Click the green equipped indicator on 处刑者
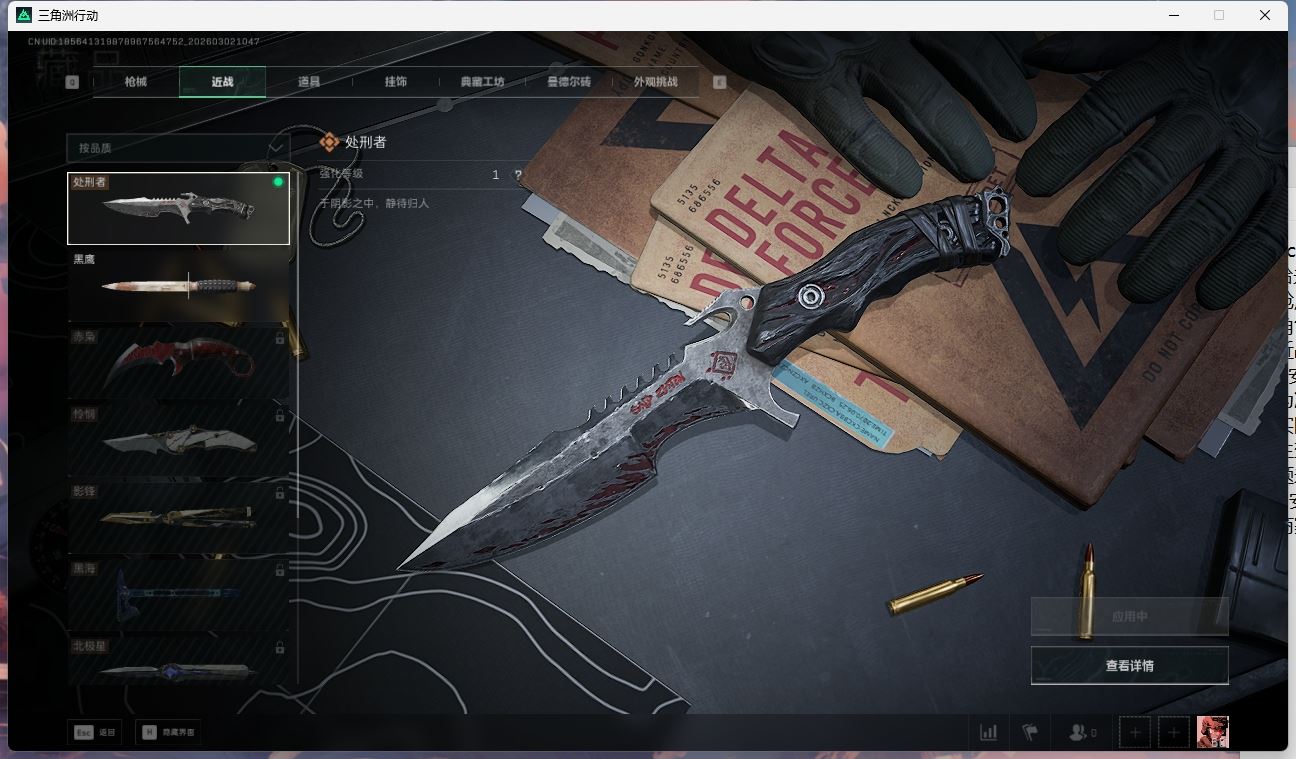This screenshot has height=759, width=1296. point(278,182)
